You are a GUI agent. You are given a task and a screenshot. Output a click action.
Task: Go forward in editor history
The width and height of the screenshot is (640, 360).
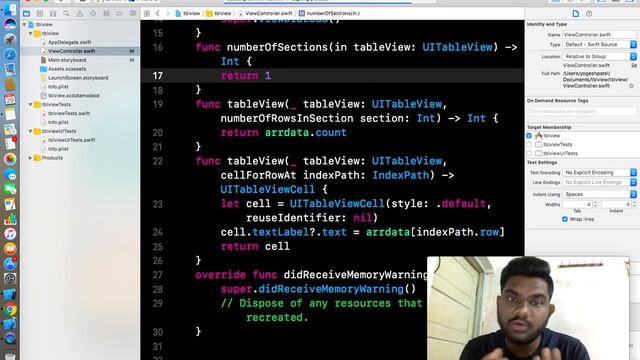point(167,13)
